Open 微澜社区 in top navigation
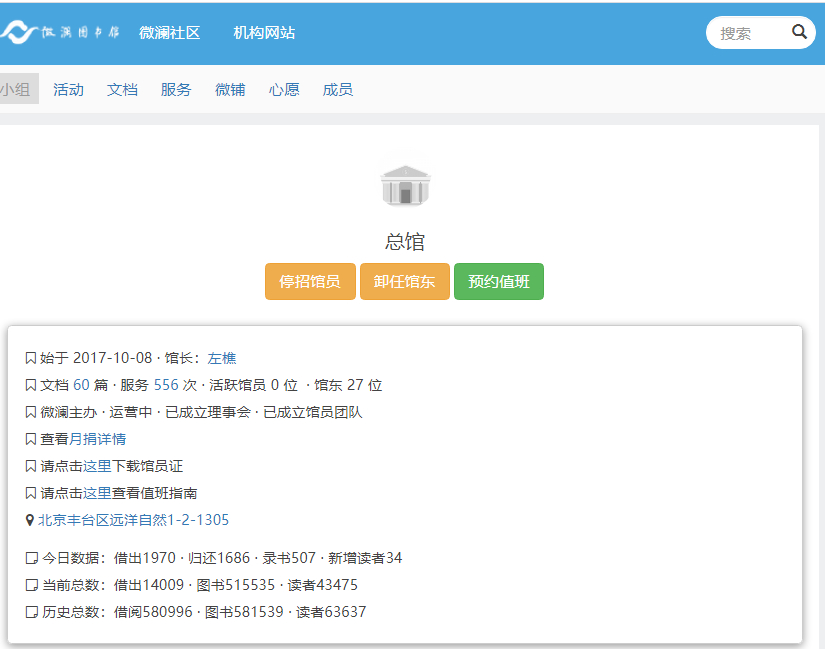 click(169, 33)
